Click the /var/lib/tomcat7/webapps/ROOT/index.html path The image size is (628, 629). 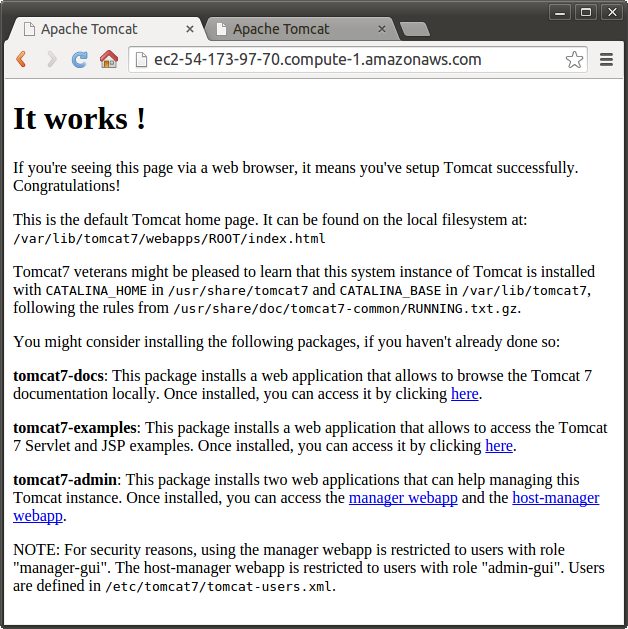pyautogui.click(x=169, y=239)
